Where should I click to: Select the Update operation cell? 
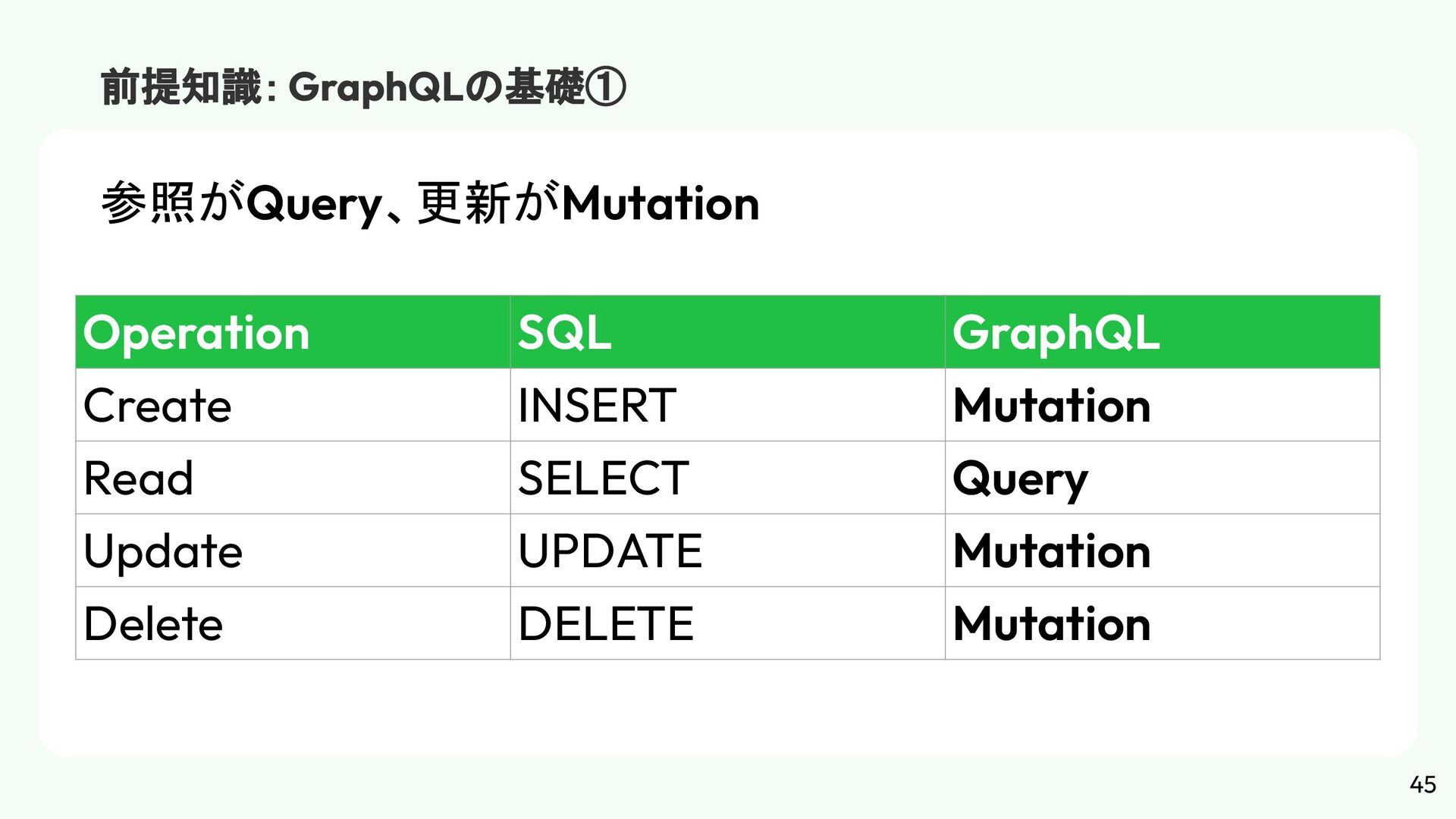[x=293, y=551]
